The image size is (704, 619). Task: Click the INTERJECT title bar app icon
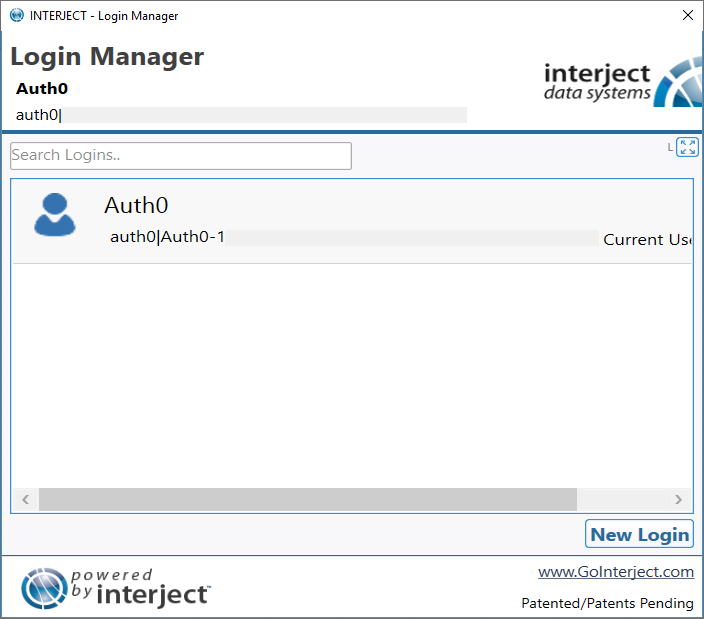click(x=17, y=15)
